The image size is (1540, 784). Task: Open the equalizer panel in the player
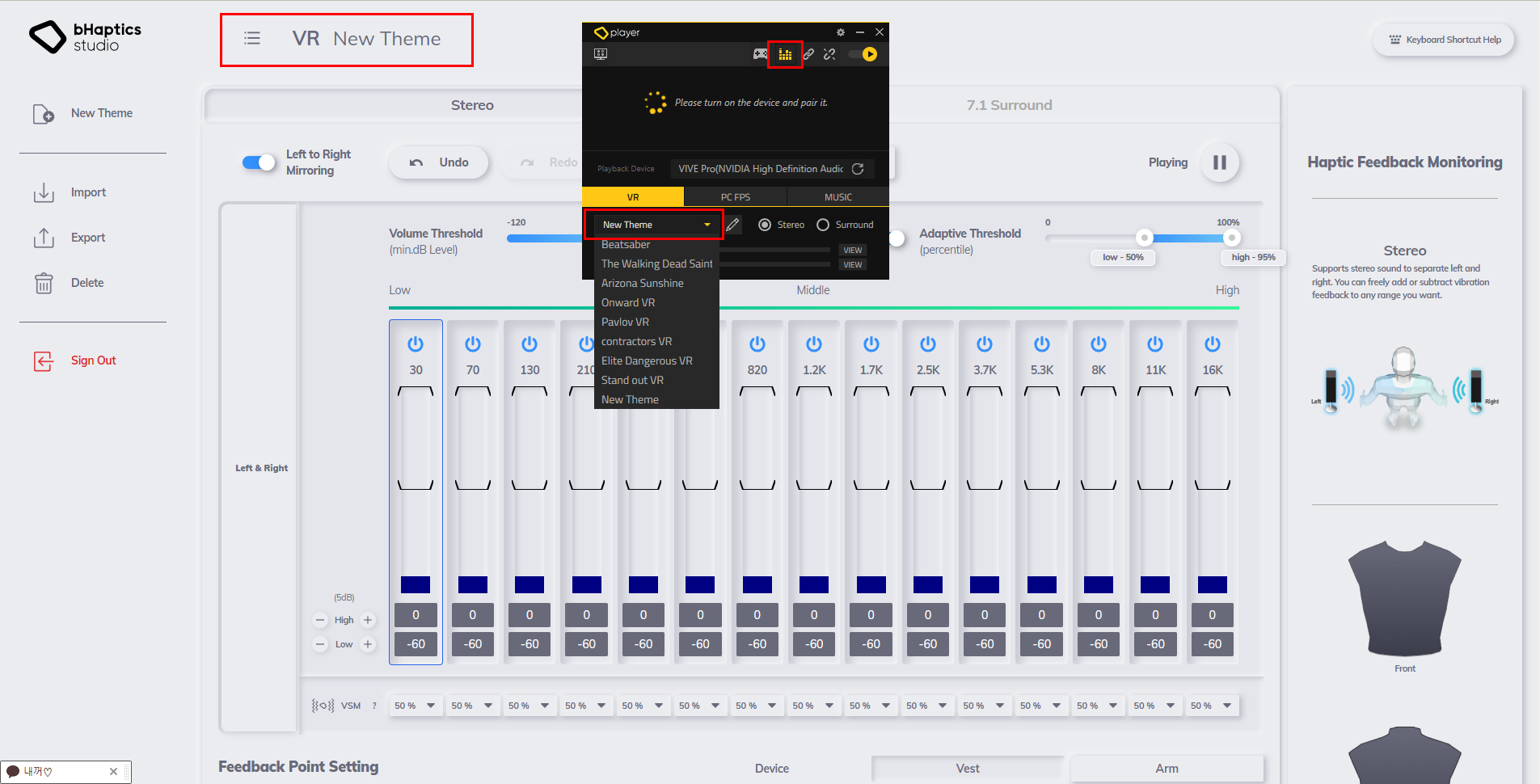coord(785,54)
